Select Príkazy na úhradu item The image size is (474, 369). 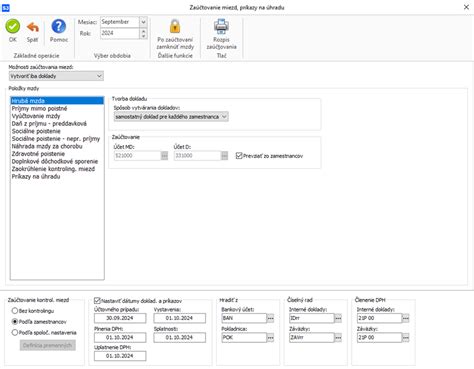click(57, 176)
